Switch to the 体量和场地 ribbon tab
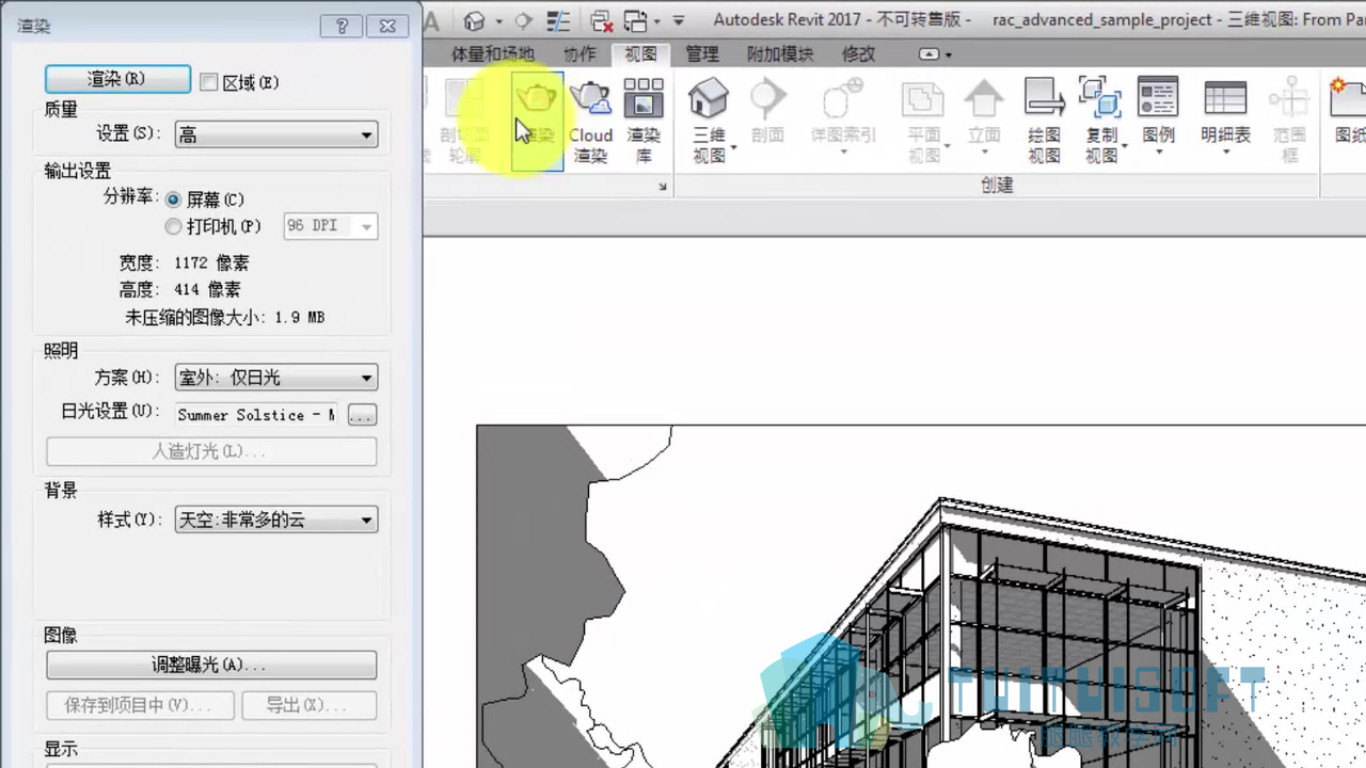The width and height of the screenshot is (1366, 768). click(492, 54)
